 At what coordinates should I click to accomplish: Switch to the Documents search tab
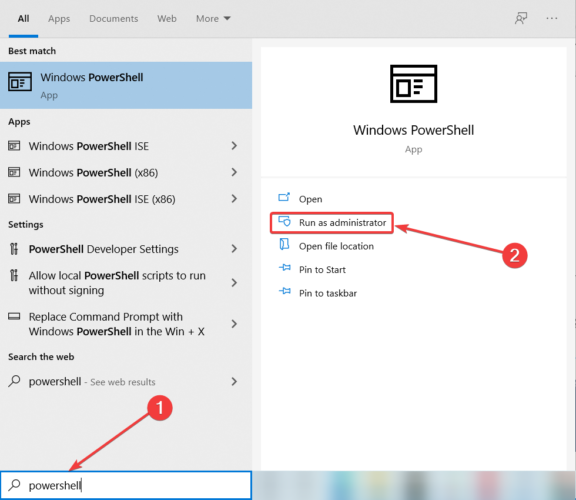coord(114,18)
